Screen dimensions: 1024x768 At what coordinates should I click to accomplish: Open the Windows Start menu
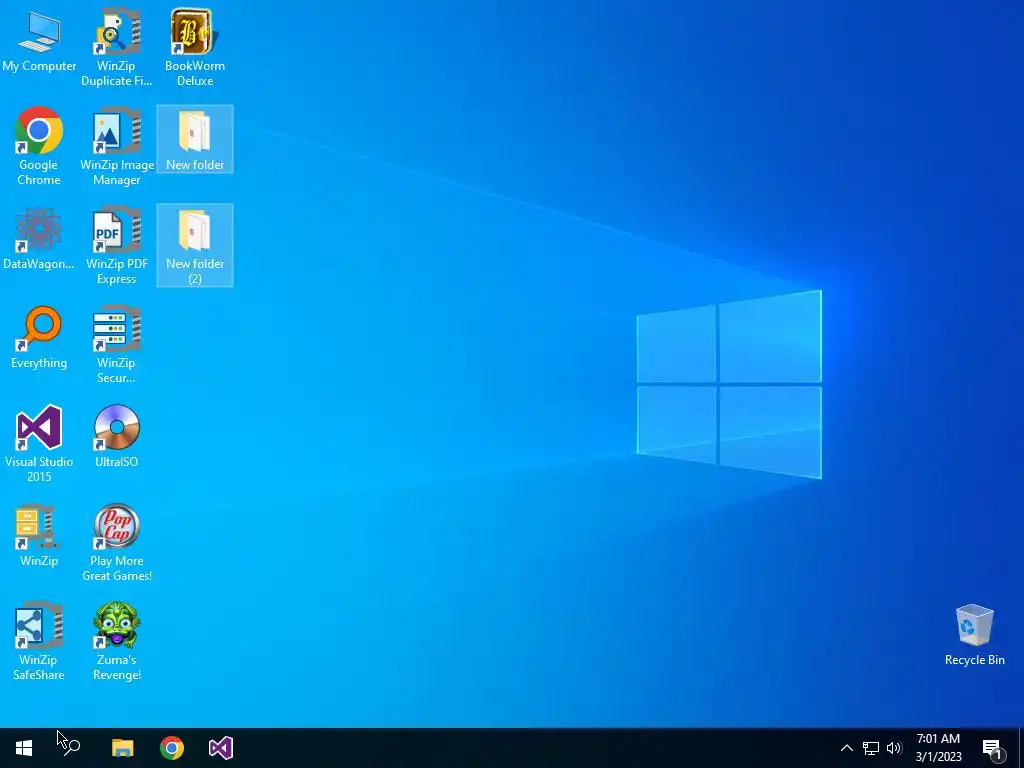[24, 748]
